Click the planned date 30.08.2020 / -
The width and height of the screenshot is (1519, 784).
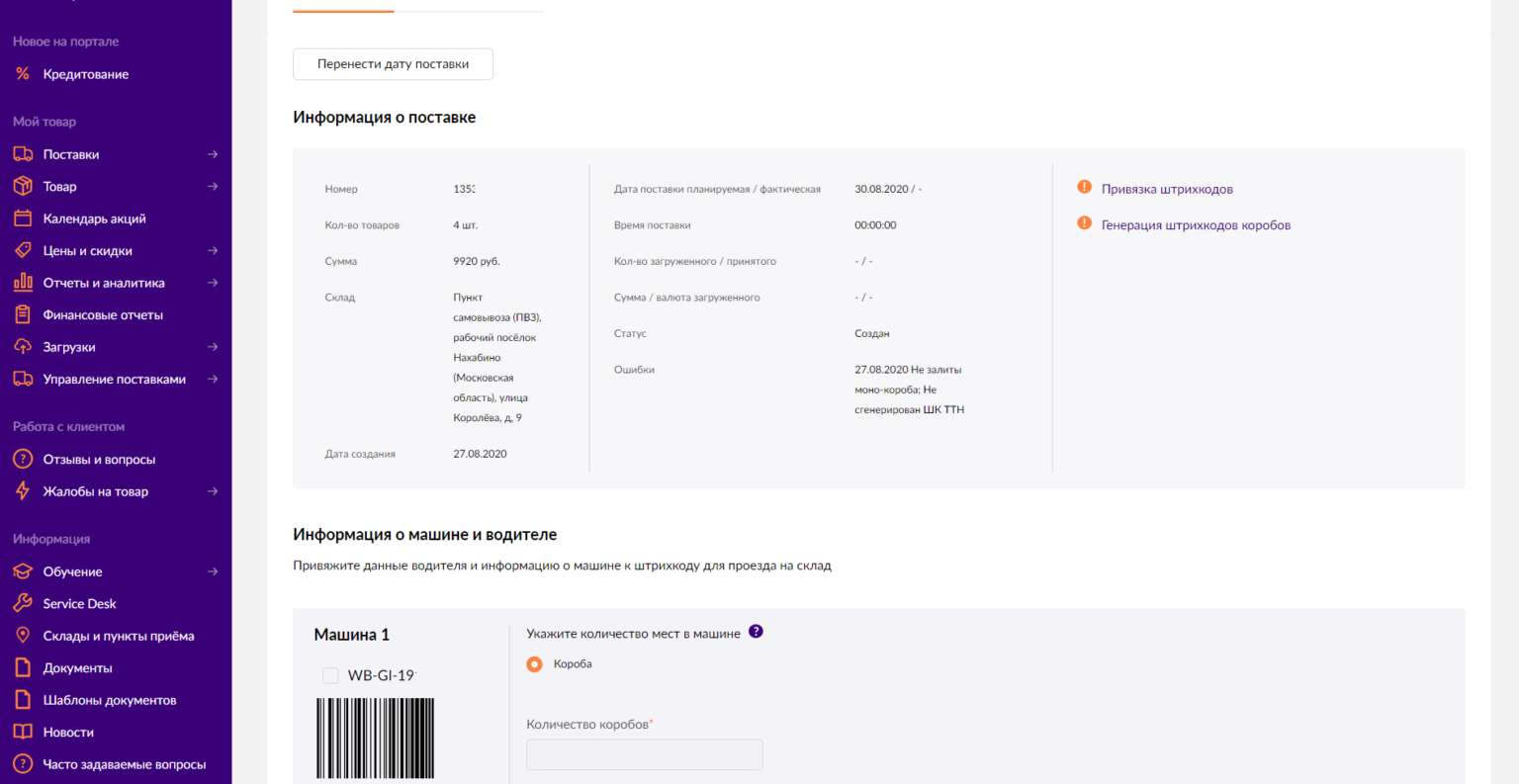(888, 189)
